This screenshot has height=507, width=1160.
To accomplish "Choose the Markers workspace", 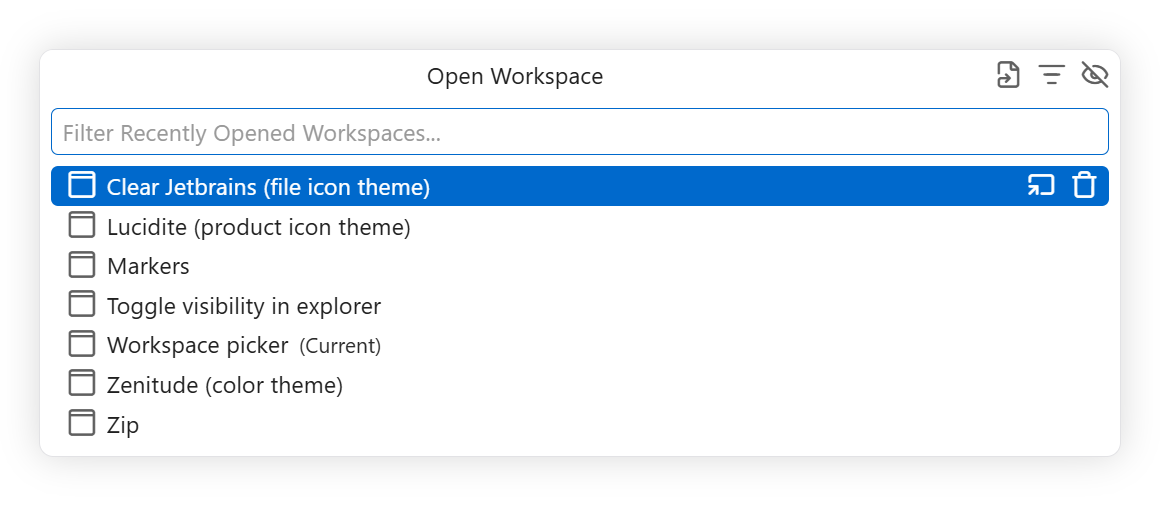I will point(579,266).
